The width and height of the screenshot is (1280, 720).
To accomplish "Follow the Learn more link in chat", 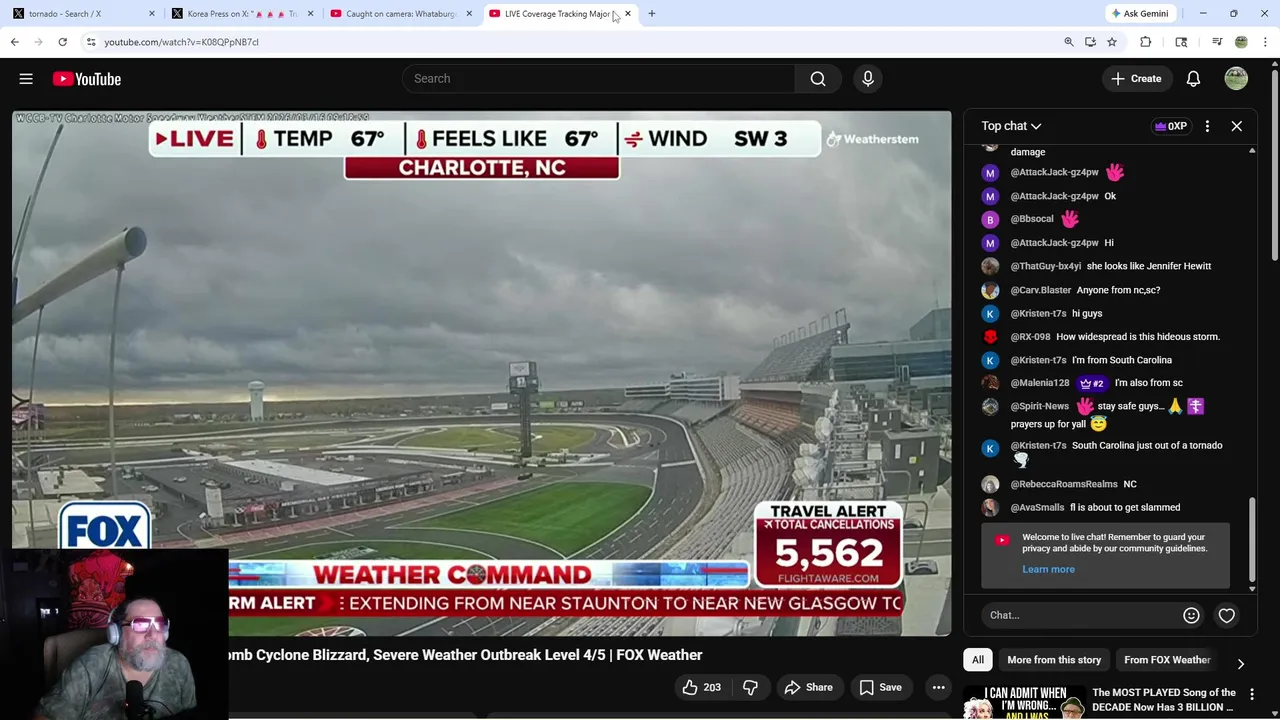I will tap(1048, 570).
